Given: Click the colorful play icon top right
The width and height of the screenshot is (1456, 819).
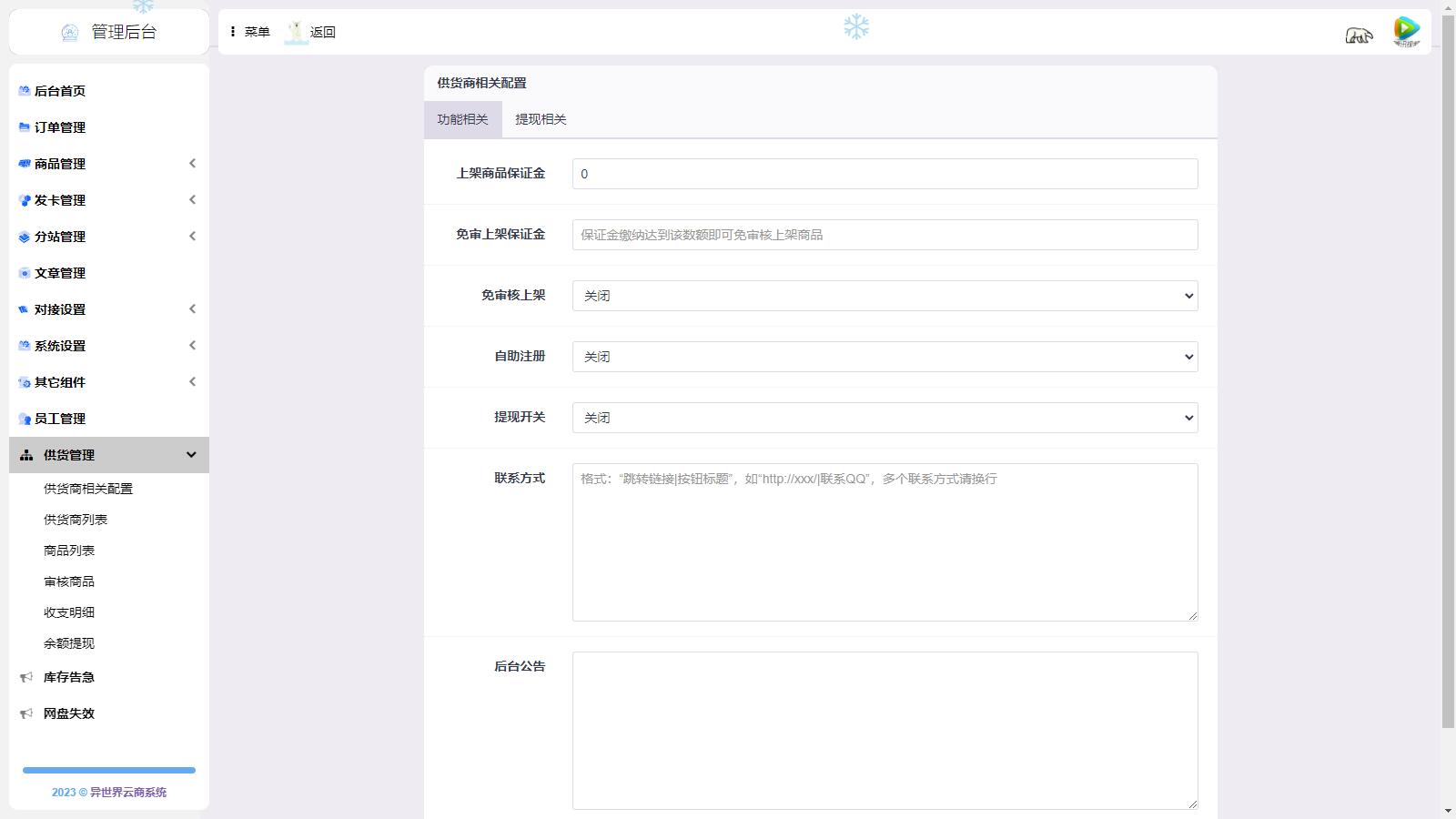Looking at the screenshot, I should tap(1406, 32).
